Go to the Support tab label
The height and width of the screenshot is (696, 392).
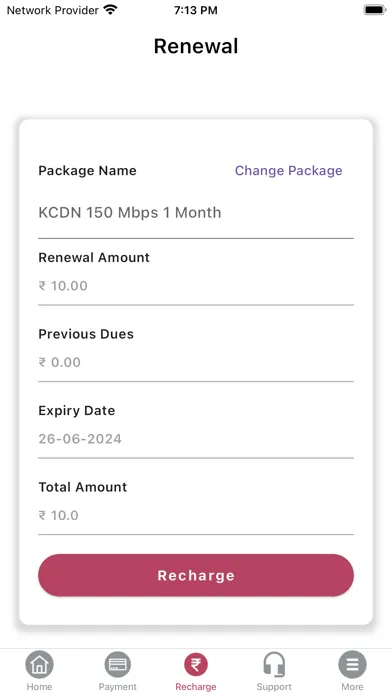[x=274, y=687]
